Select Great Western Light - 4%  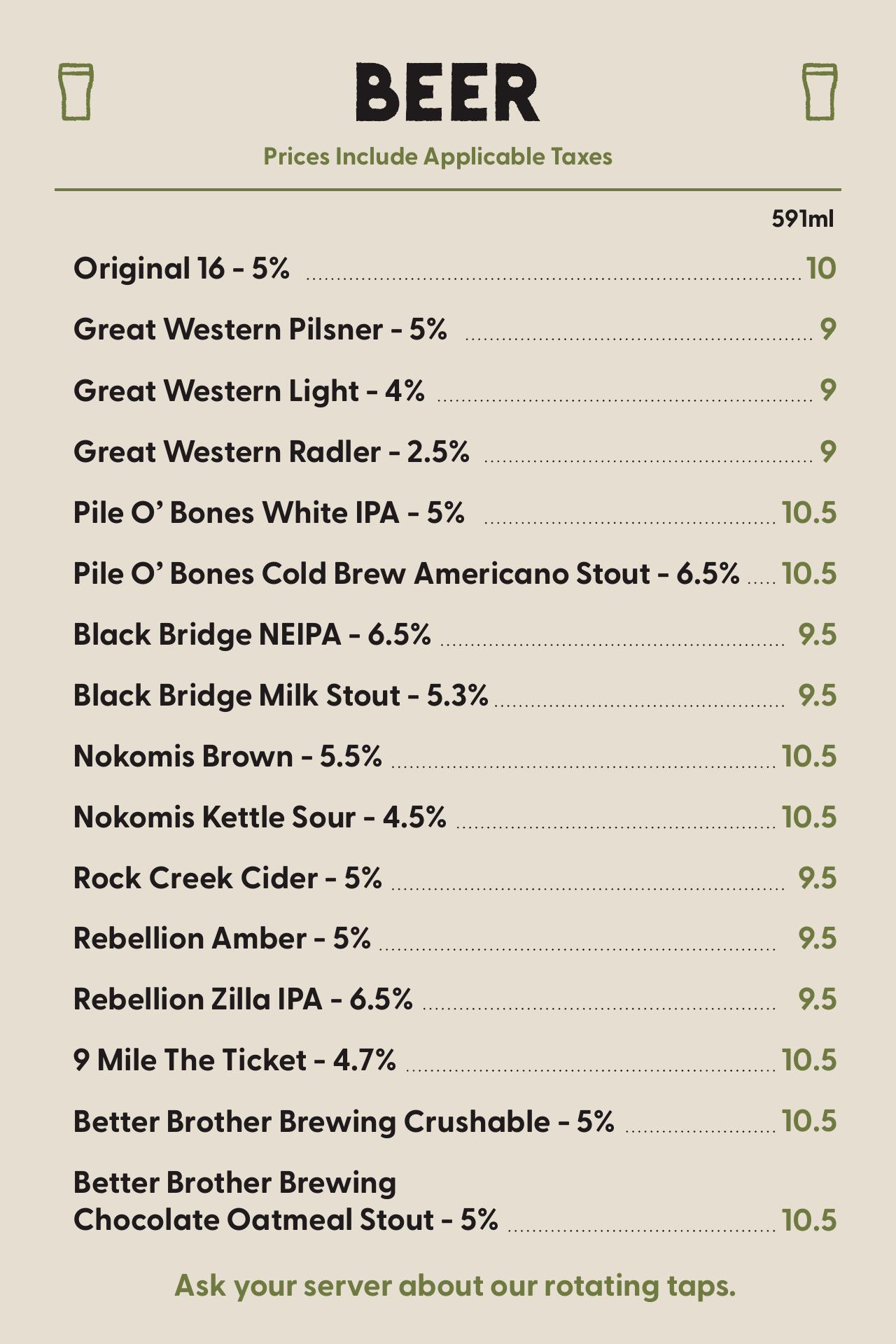pos(248,391)
